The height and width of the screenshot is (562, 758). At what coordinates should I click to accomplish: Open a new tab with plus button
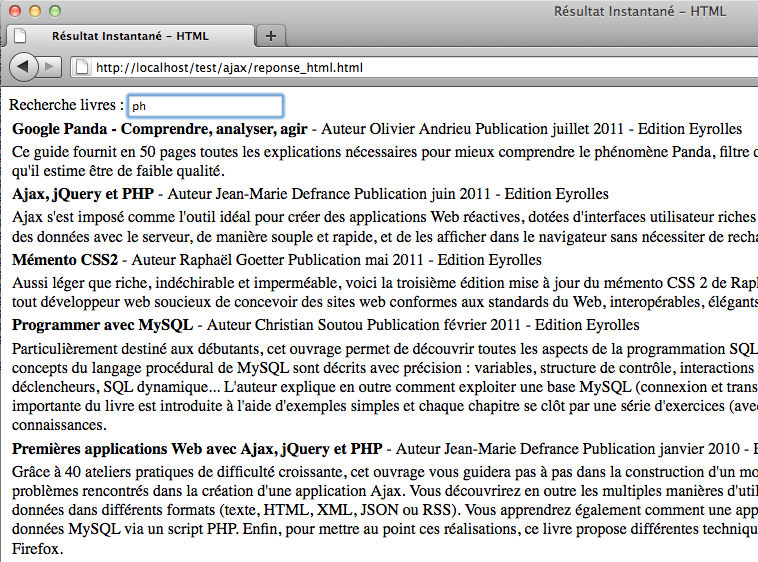270,35
